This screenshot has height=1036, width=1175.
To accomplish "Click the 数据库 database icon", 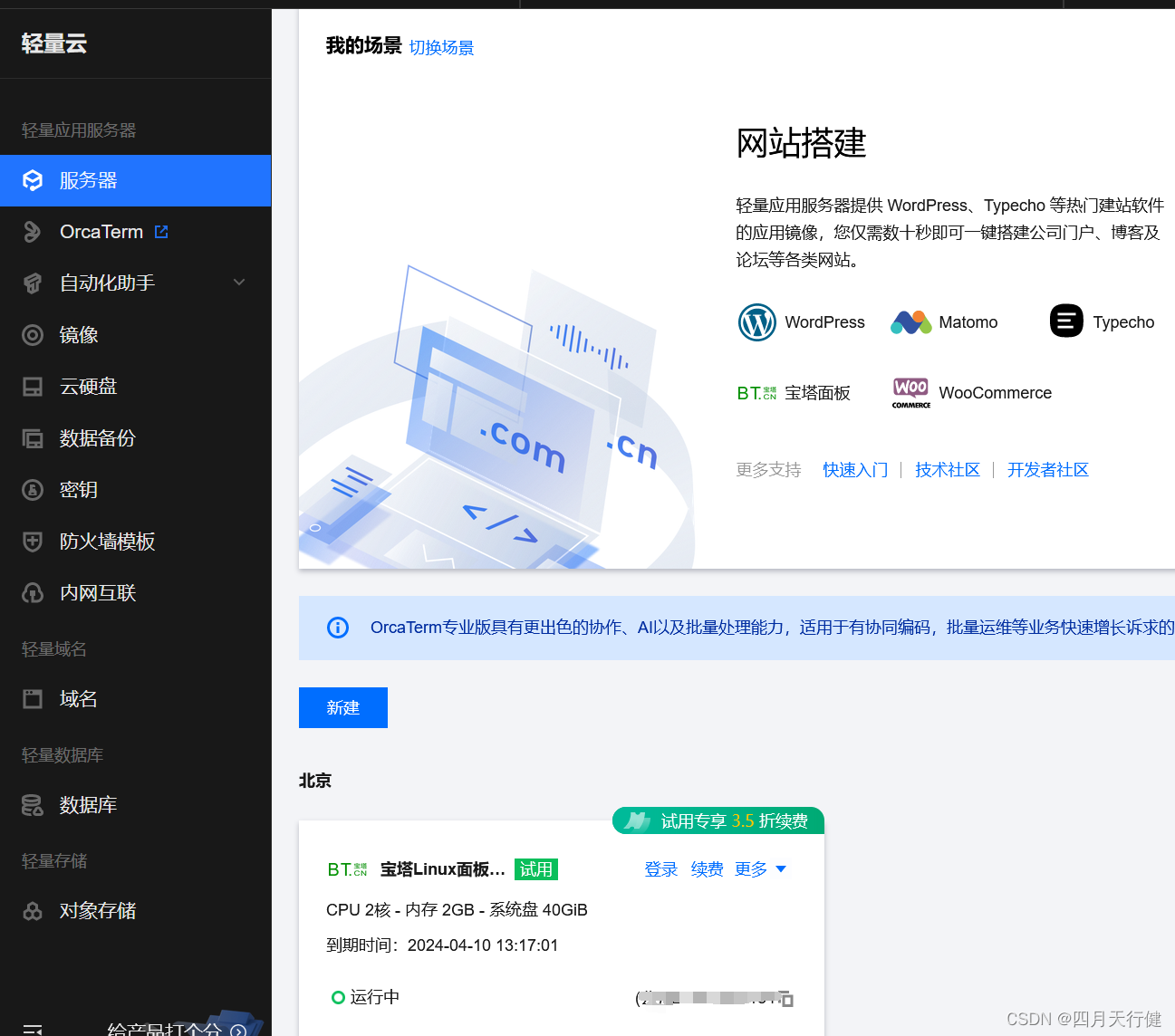I will [x=33, y=805].
